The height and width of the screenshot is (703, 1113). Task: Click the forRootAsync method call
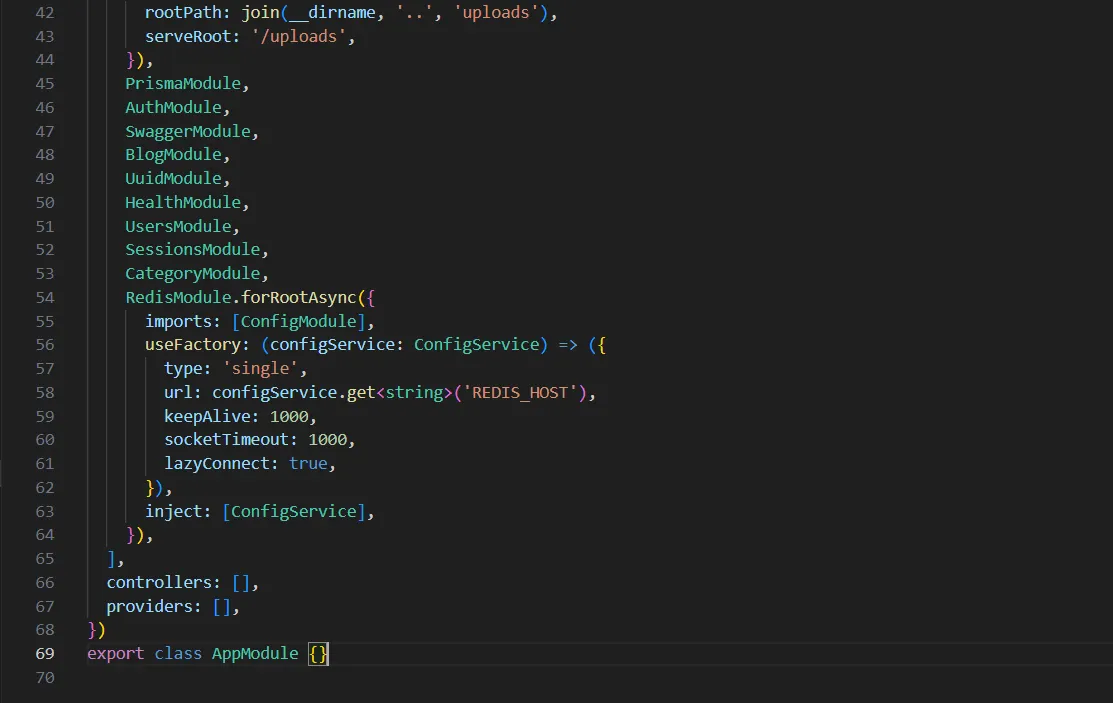[x=298, y=298]
